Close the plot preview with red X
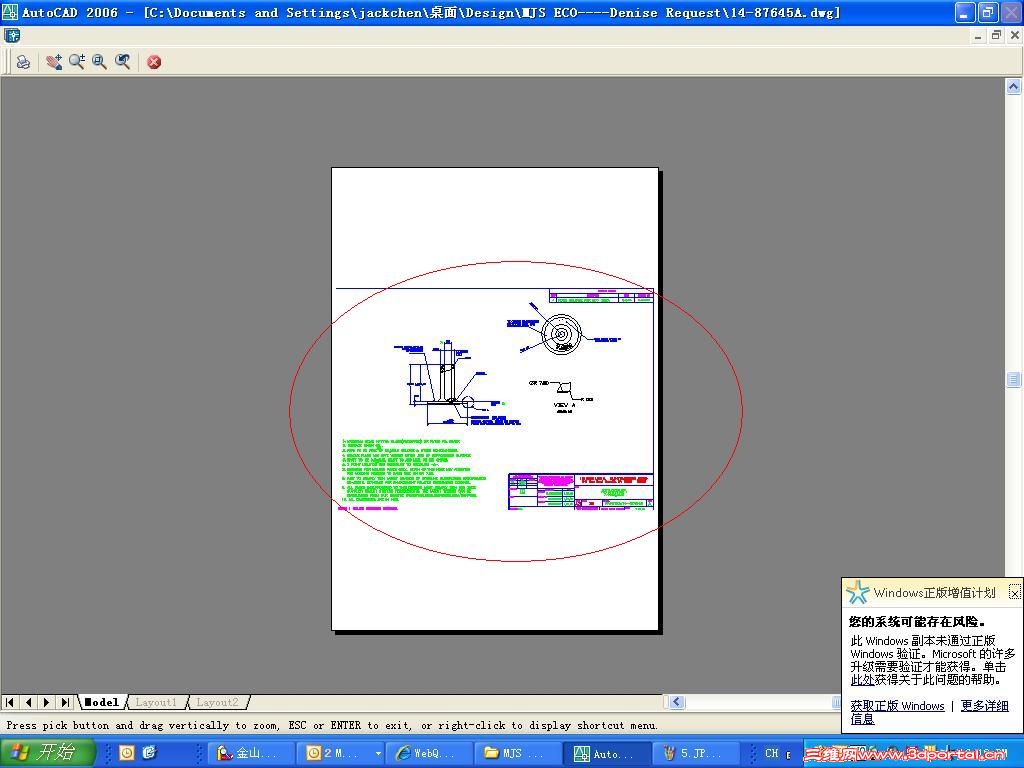This screenshot has width=1024, height=768. pos(154,62)
